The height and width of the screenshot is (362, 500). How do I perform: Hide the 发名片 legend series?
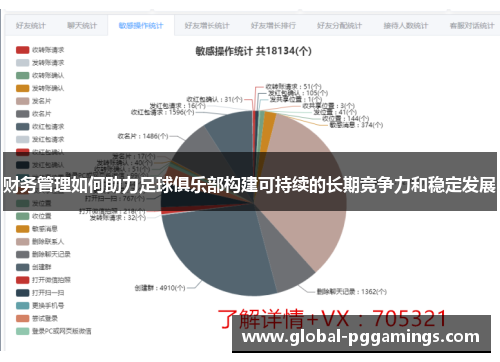click(34, 101)
